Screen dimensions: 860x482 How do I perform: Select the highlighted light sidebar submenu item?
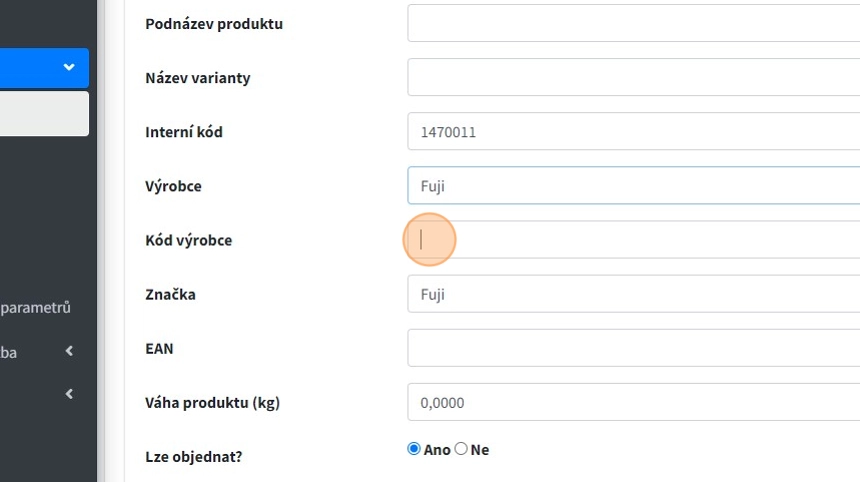tap(44, 114)
